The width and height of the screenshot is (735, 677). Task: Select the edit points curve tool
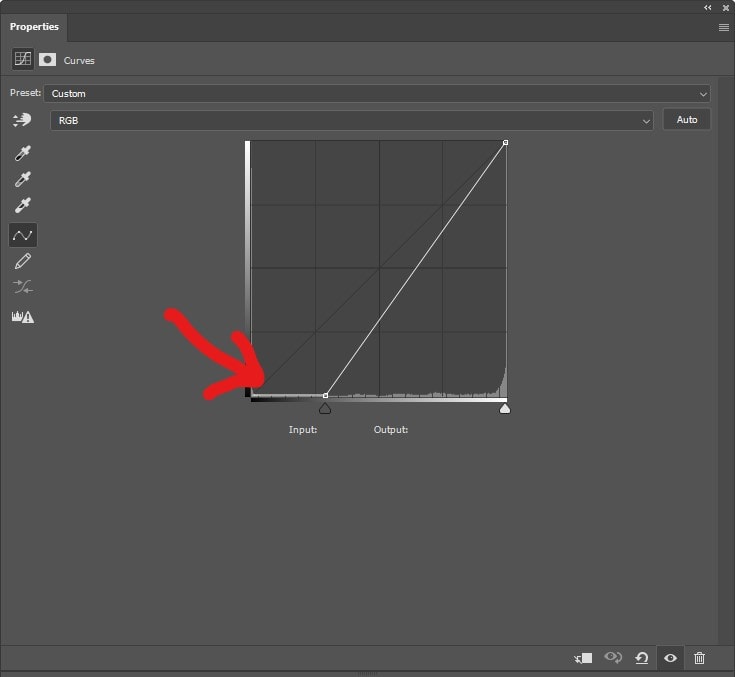(x=22, y=235)
